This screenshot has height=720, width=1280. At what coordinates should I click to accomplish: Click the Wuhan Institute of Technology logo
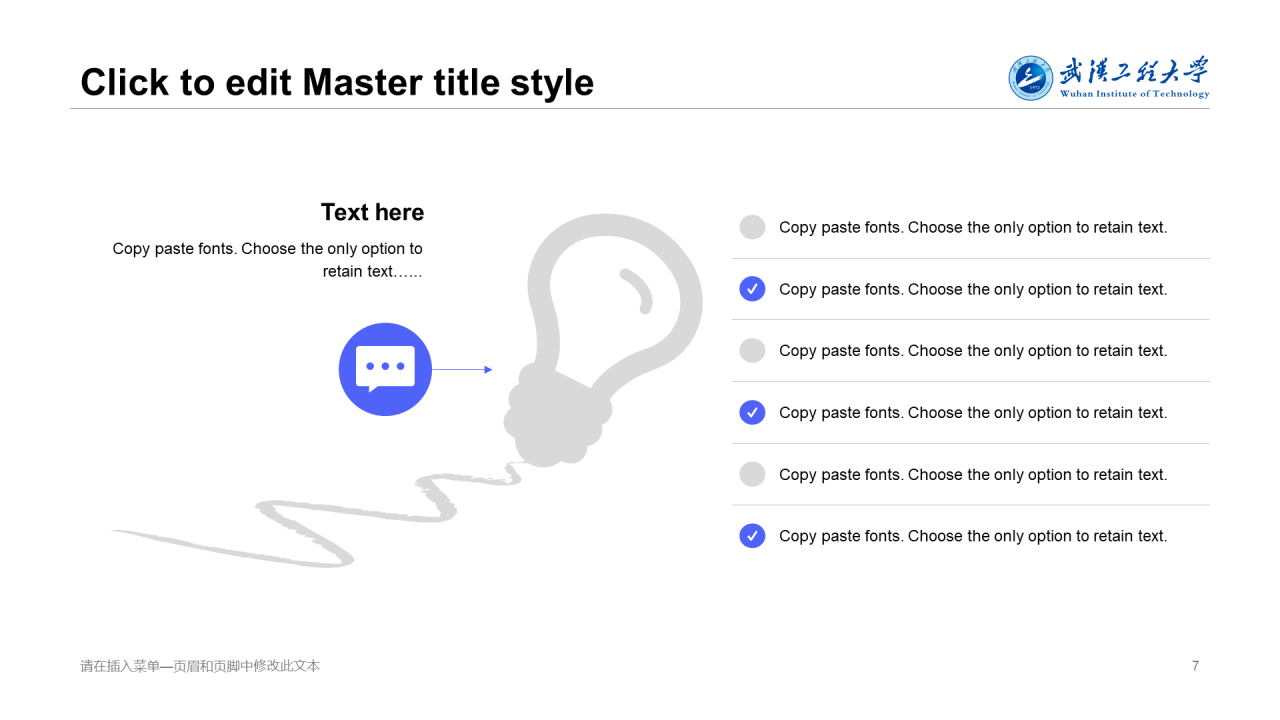click(1109, 78)
